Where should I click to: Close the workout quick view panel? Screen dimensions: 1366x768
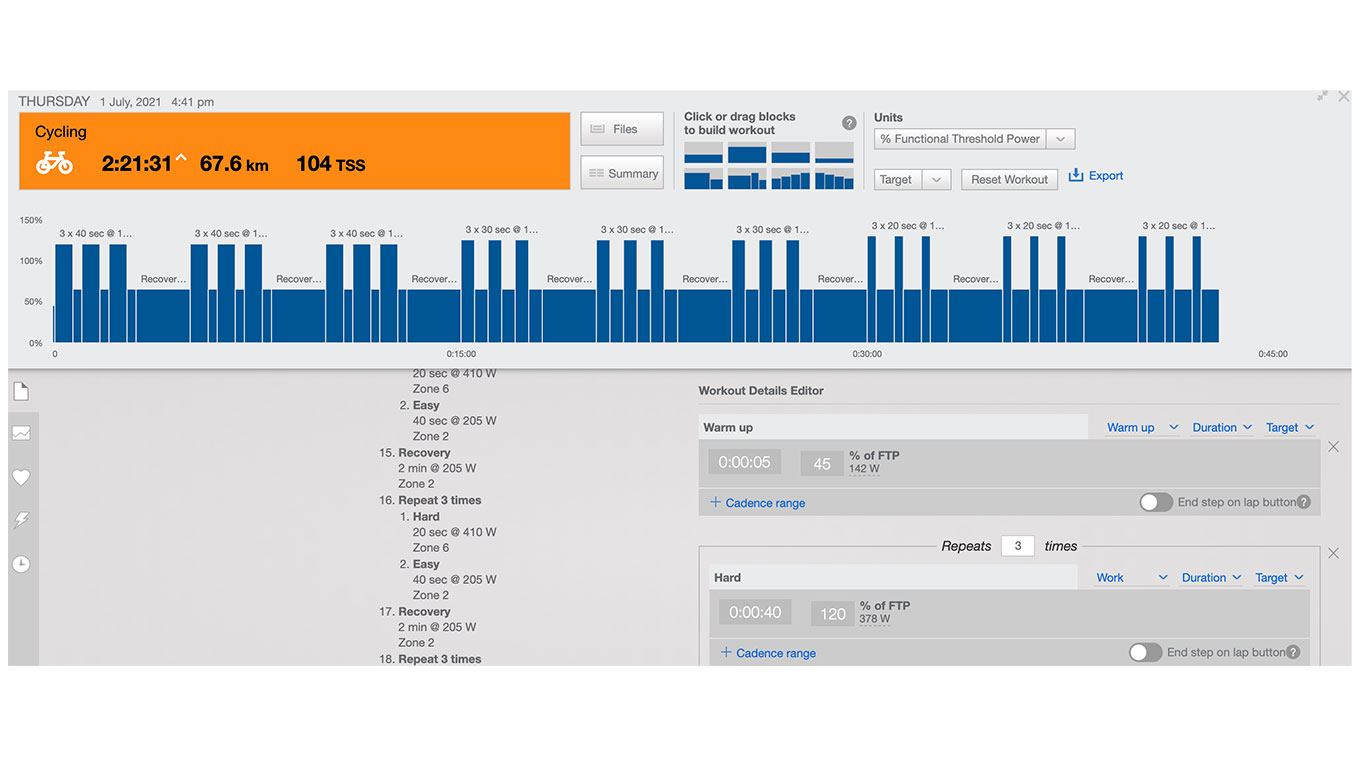click(1344, 96)
